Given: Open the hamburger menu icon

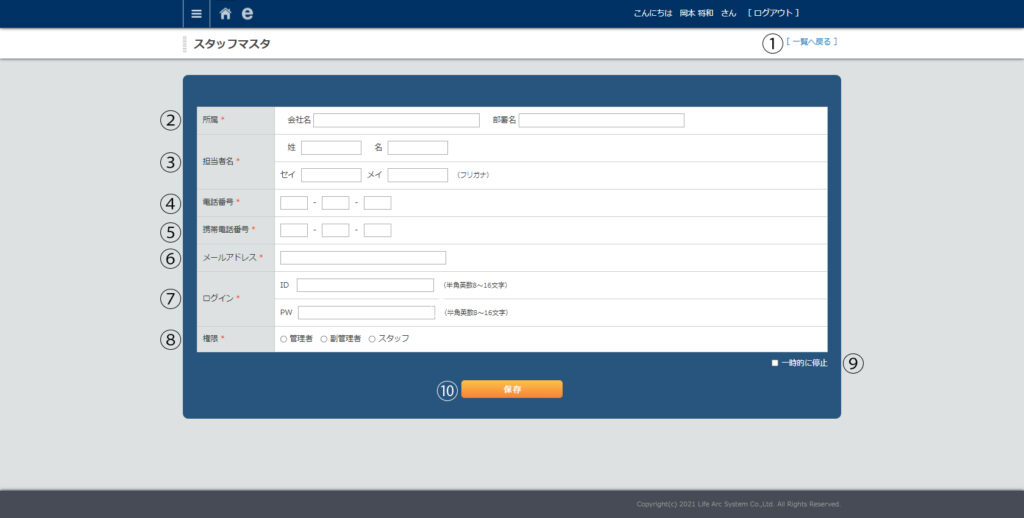Looking at the screenshot, I should tap(196, 14).
